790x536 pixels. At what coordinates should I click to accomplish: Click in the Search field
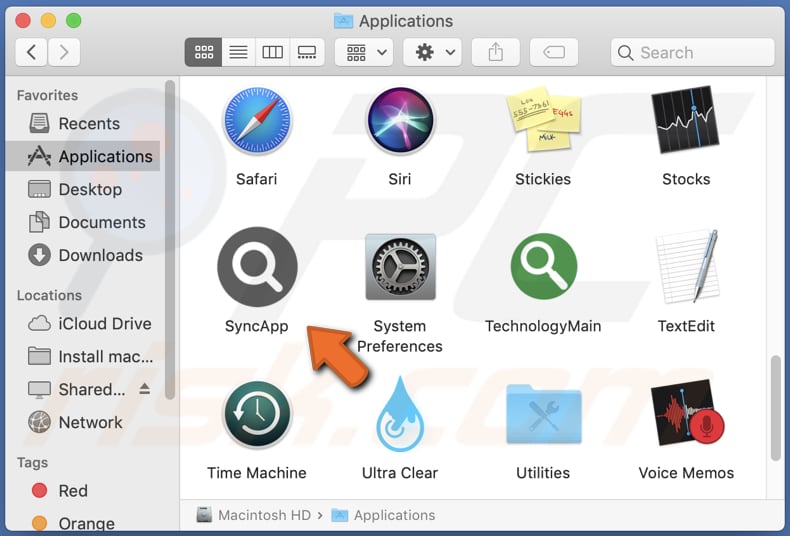tap(692, 52)
